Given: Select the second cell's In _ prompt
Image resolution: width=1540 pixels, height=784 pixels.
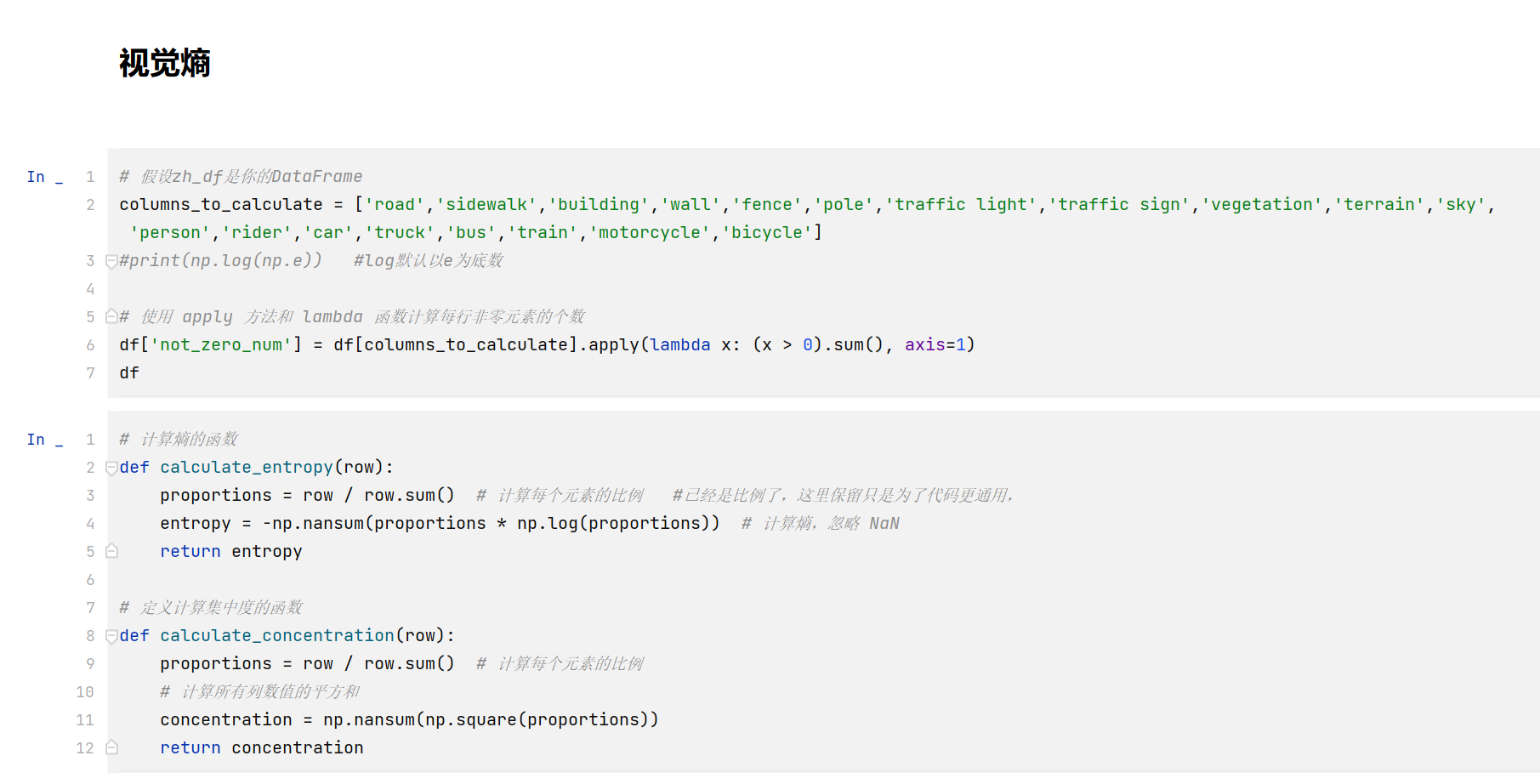Looking at the screenshot, I should pos(44,440).
